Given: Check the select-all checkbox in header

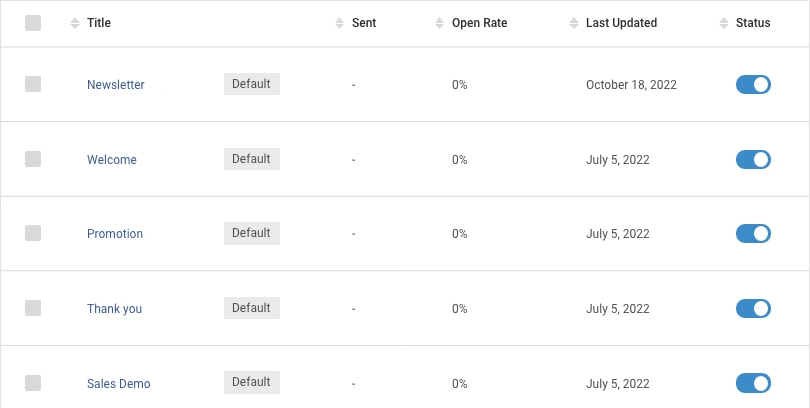Looking at the screenshot, I should click(x=33, y=23).
